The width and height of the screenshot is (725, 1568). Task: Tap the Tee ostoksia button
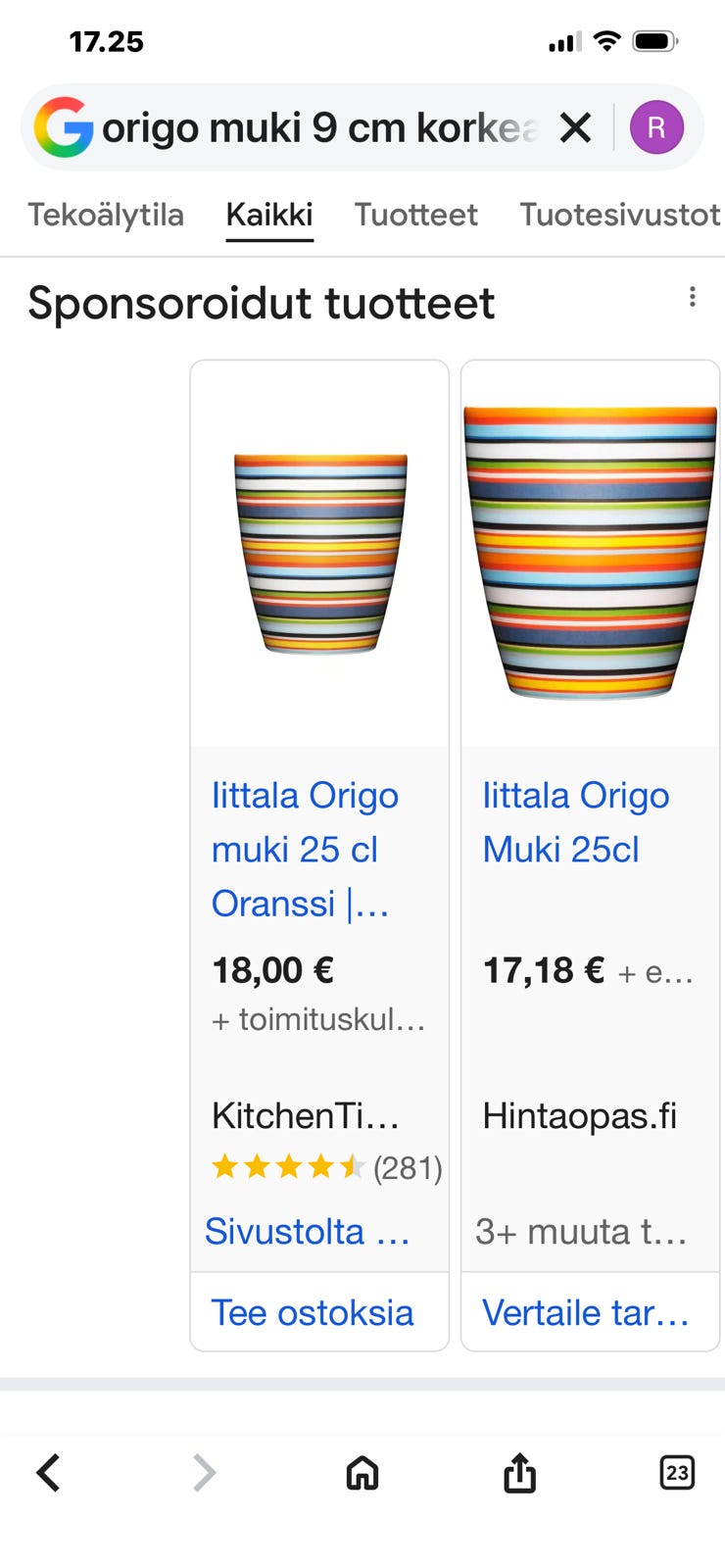(x=313, y=1312)
